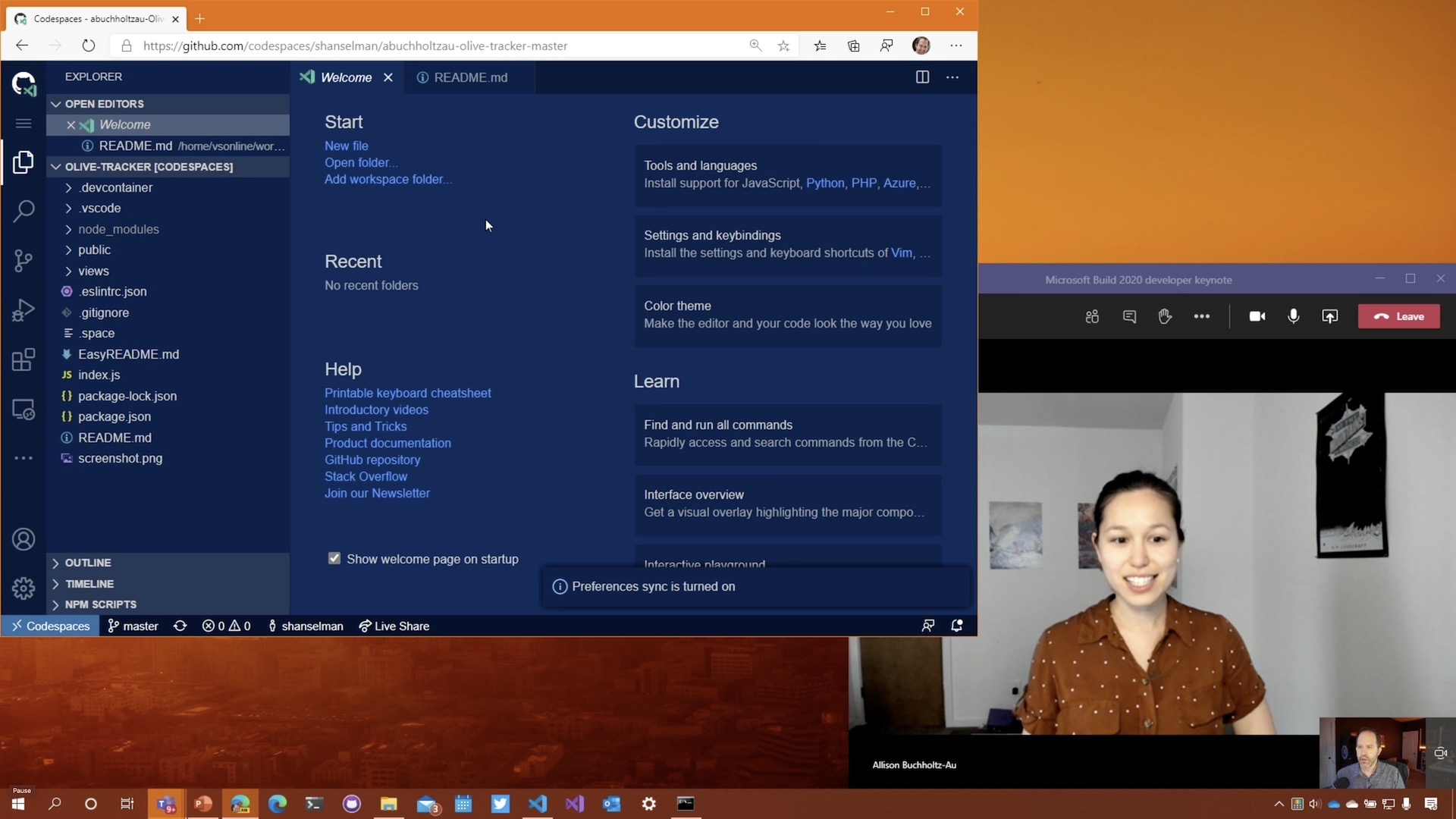
Task: Toggle Show welcome page on startup
Action: click(335, 559)
